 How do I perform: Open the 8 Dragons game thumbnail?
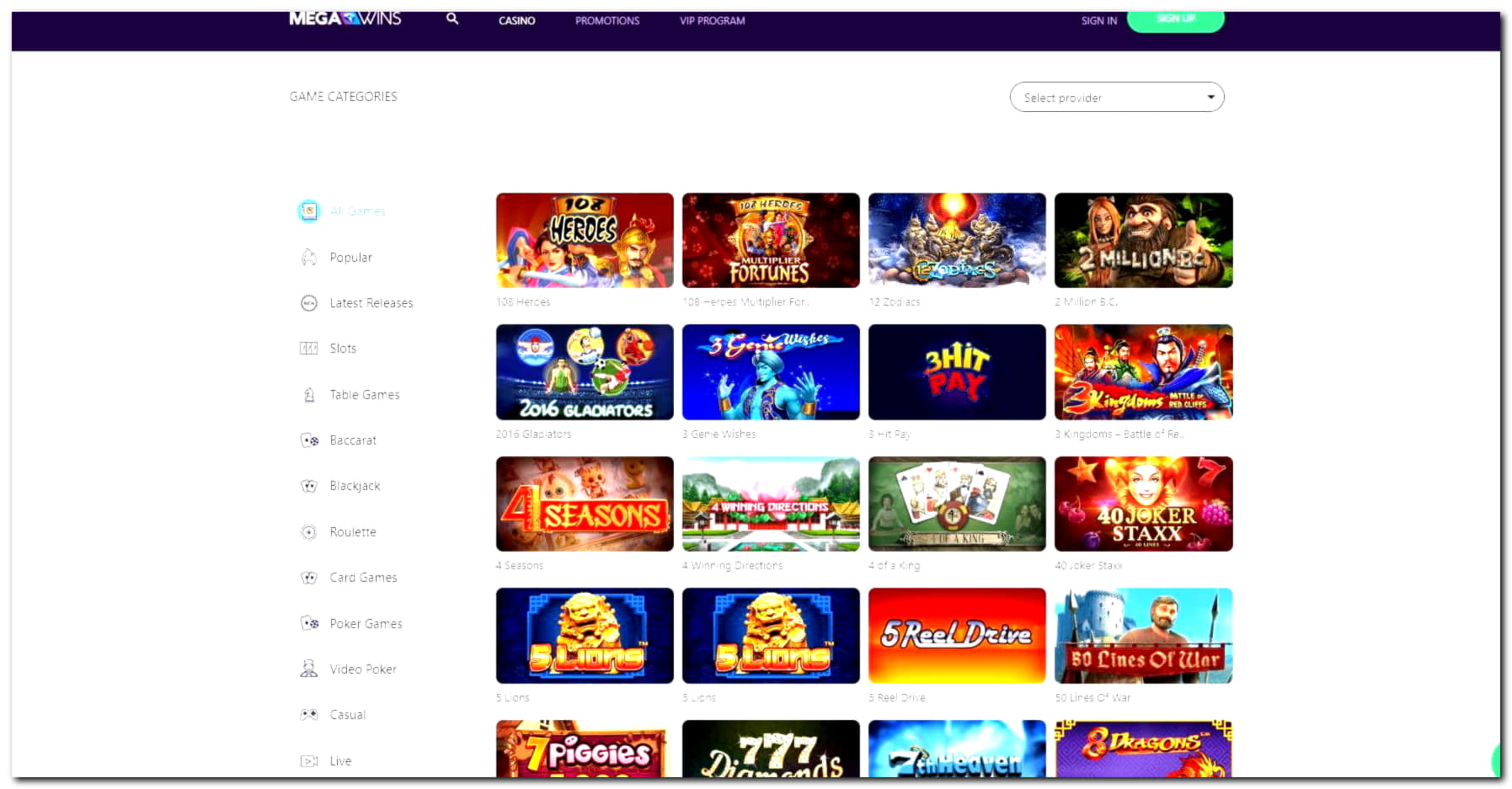coord(1144,749)
